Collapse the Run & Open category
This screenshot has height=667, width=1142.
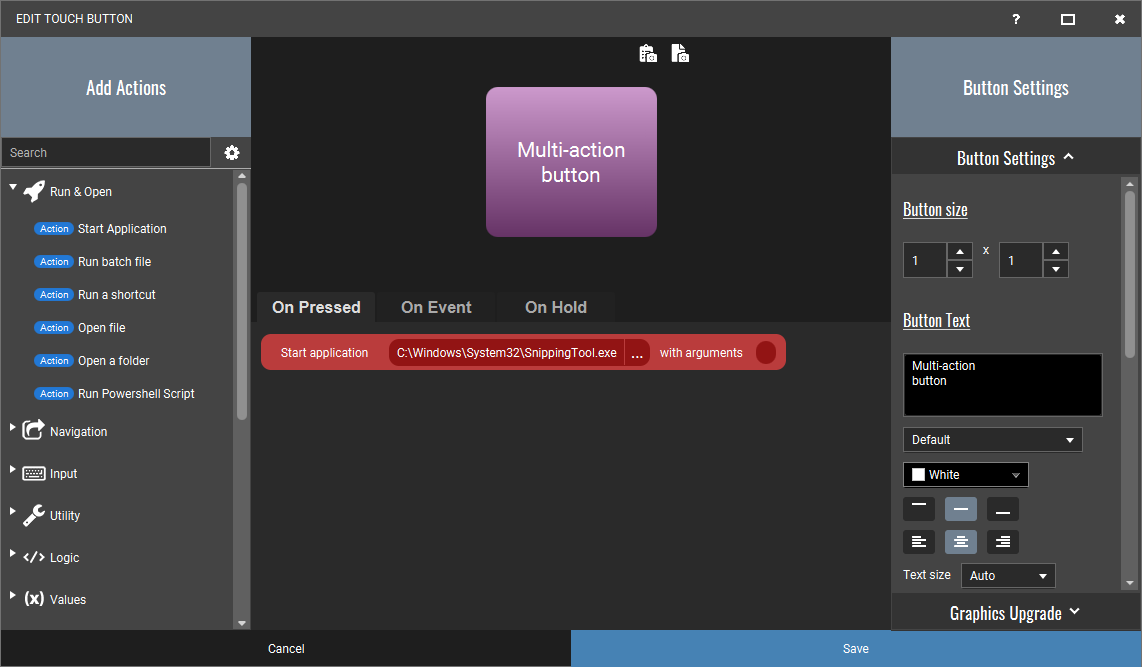[x=14, y=186]
